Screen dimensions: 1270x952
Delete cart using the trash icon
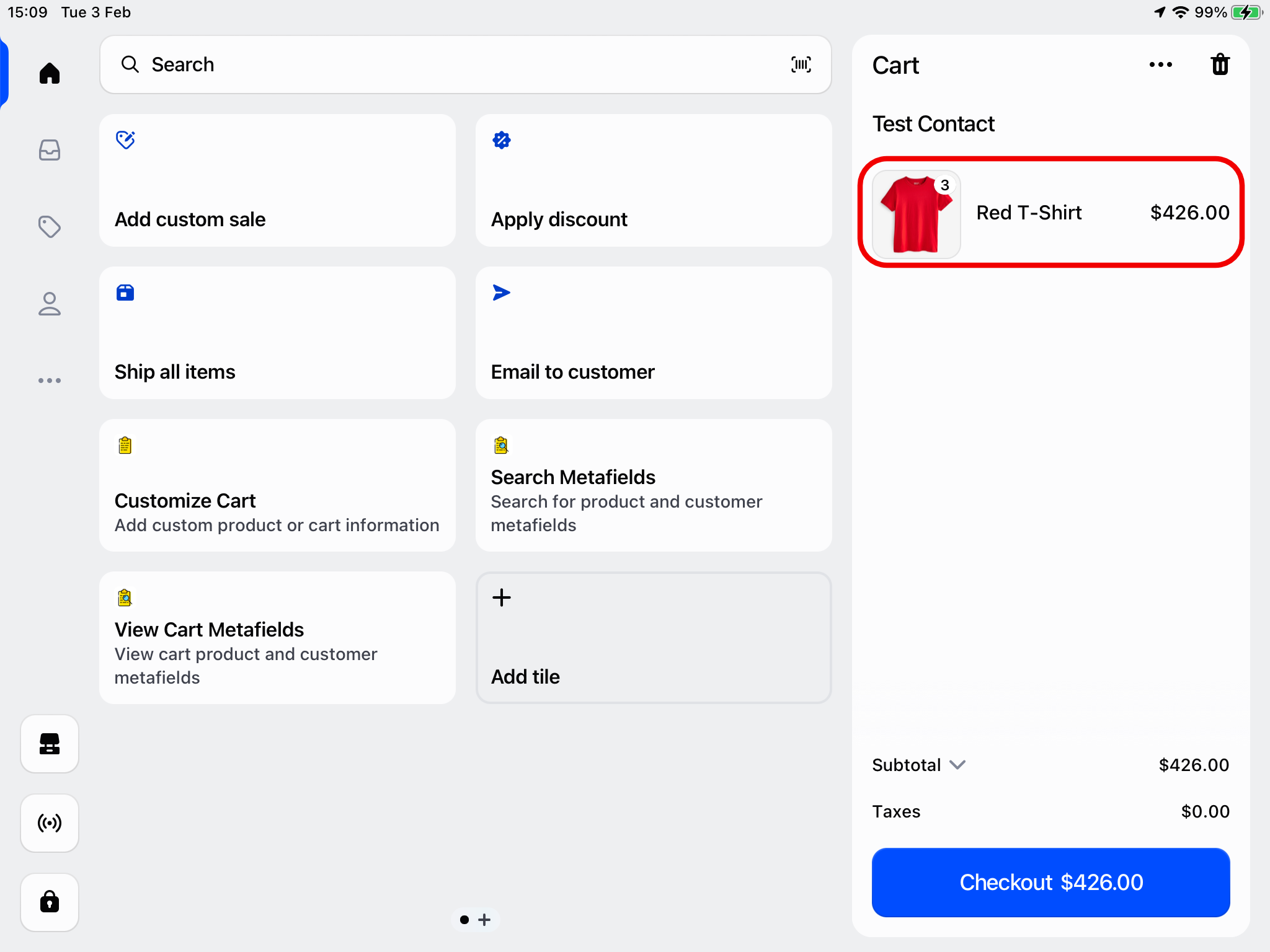pyautogui.click(x=1219, y=64)
